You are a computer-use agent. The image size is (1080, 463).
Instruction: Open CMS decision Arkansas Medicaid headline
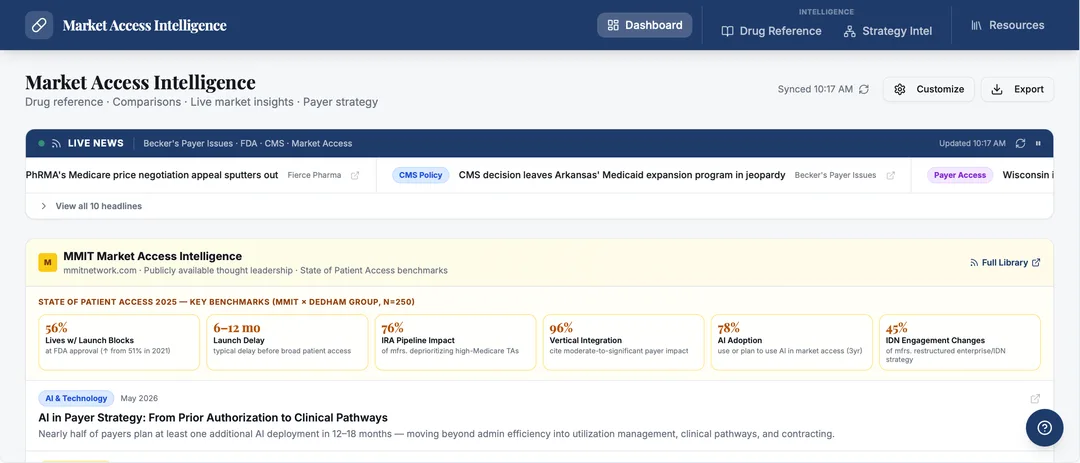622,175
